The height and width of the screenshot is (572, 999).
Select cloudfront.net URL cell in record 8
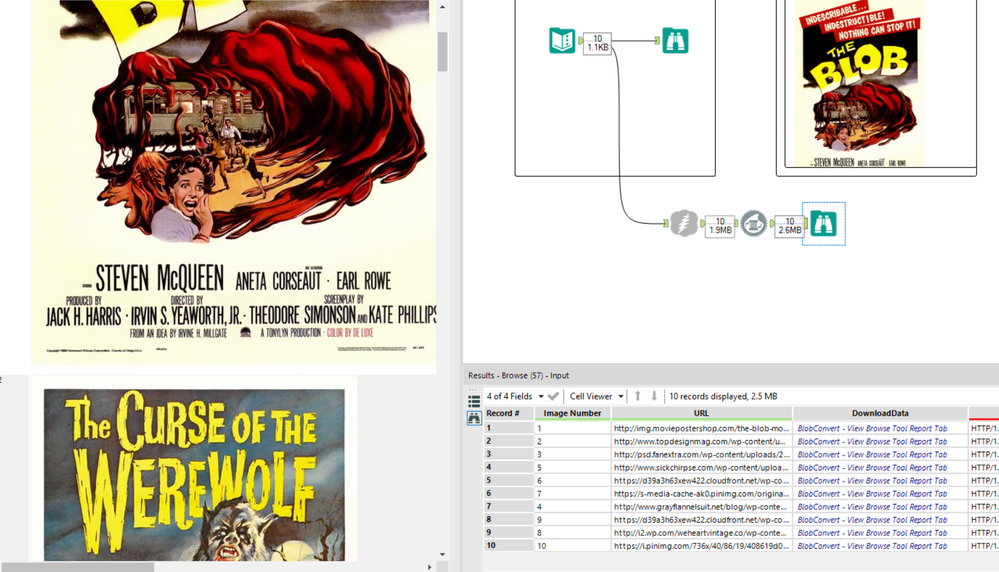click(x=701, y=520)
